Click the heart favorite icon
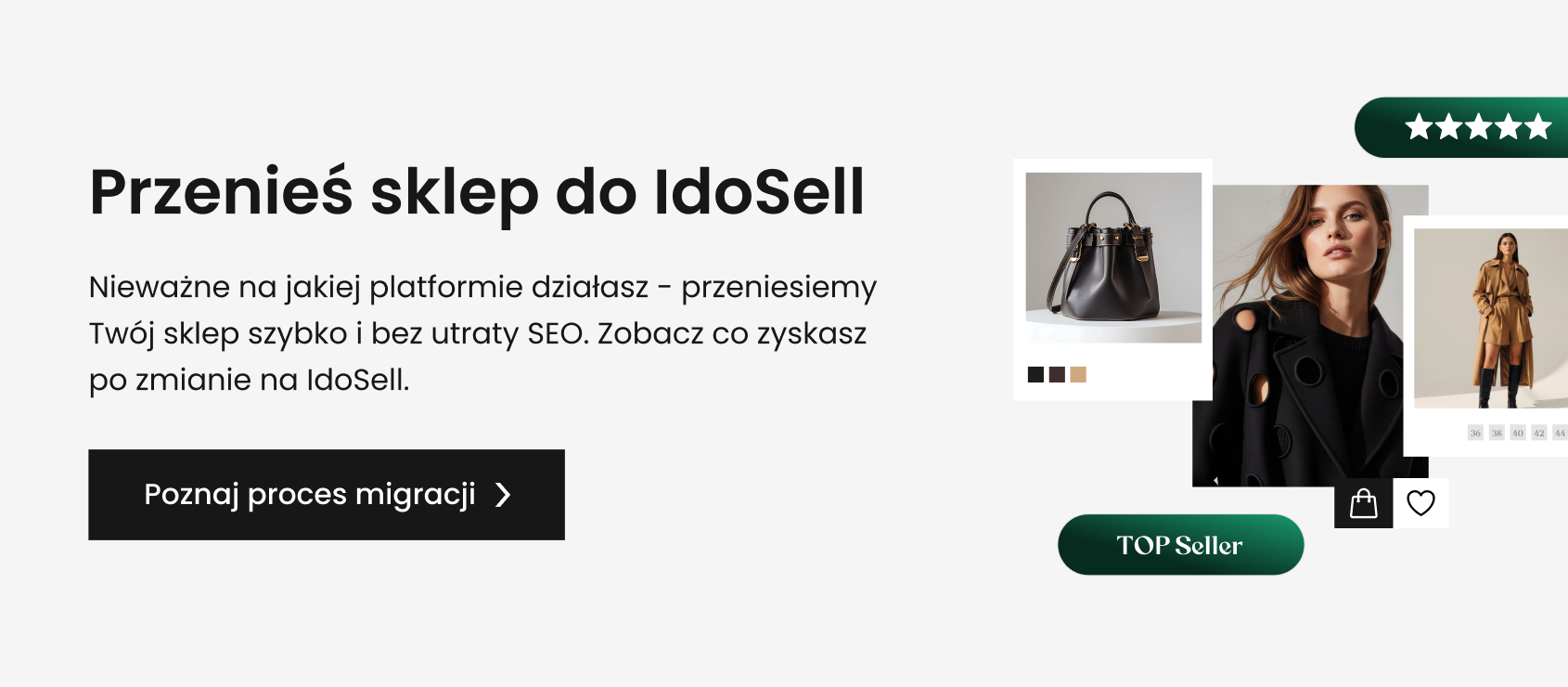This screenshot has width=1568, height=687. (1420, 503)
